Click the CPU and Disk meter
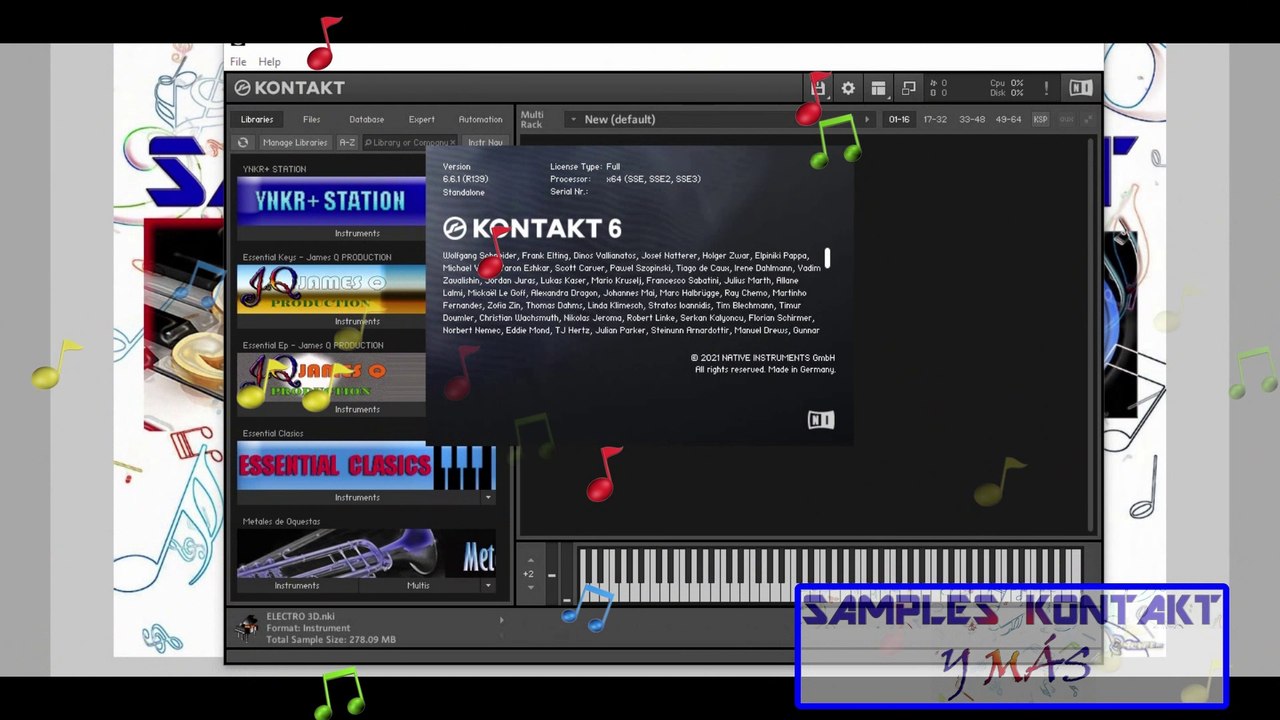Screen dimensions: 1280x720 coord(1007,88)
